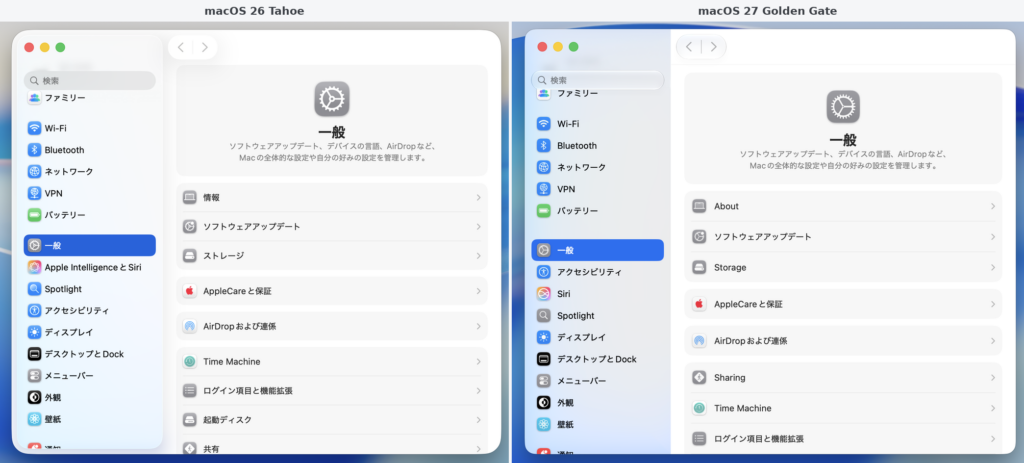This screenshot has height=463, width=1024.
Task: Open ファミリー in Tahoe sidebar
Action: 89,98
